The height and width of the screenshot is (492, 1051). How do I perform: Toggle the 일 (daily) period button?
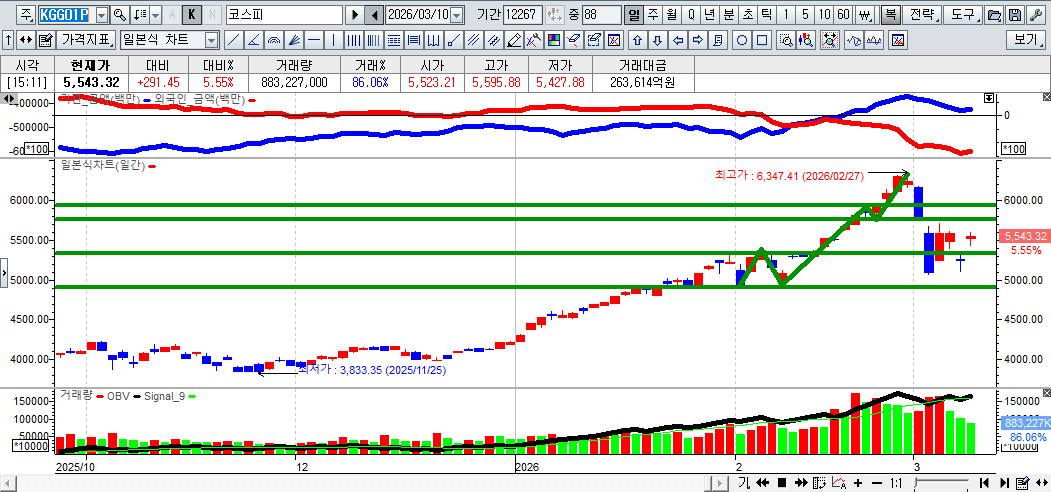point(634,15)
